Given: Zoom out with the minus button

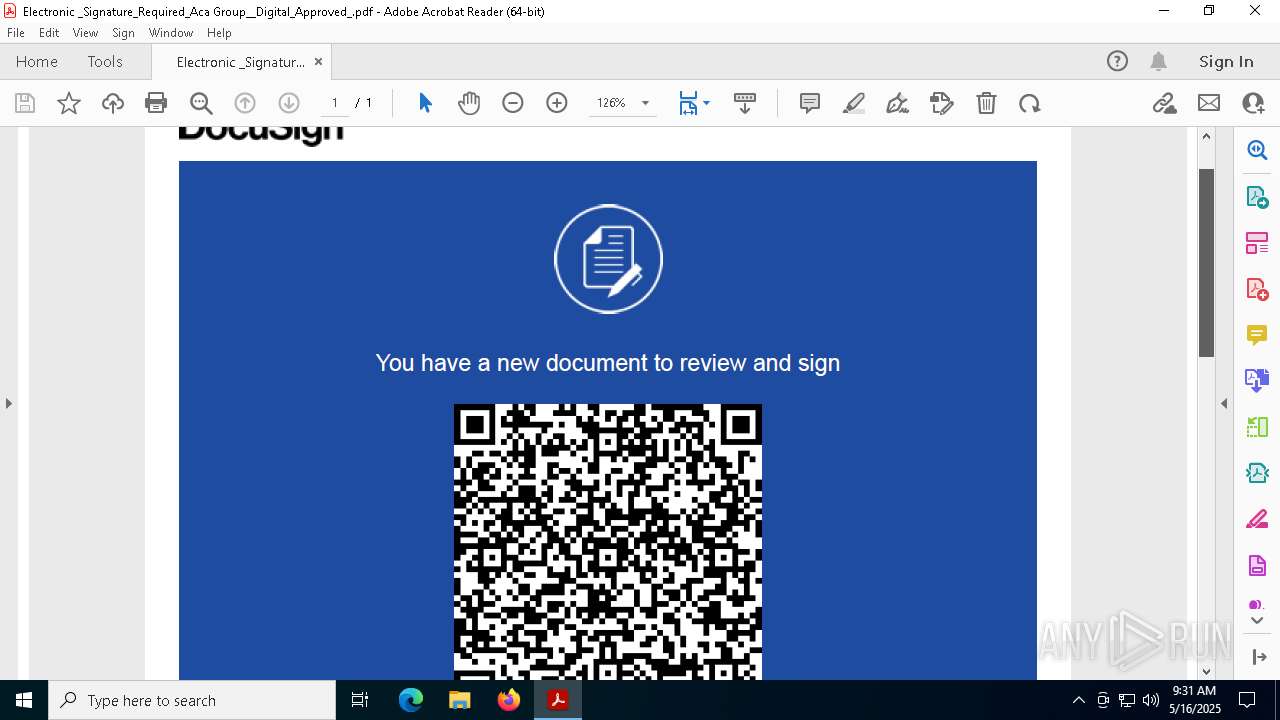Looking at the screenshot, I should click(513, 103).
